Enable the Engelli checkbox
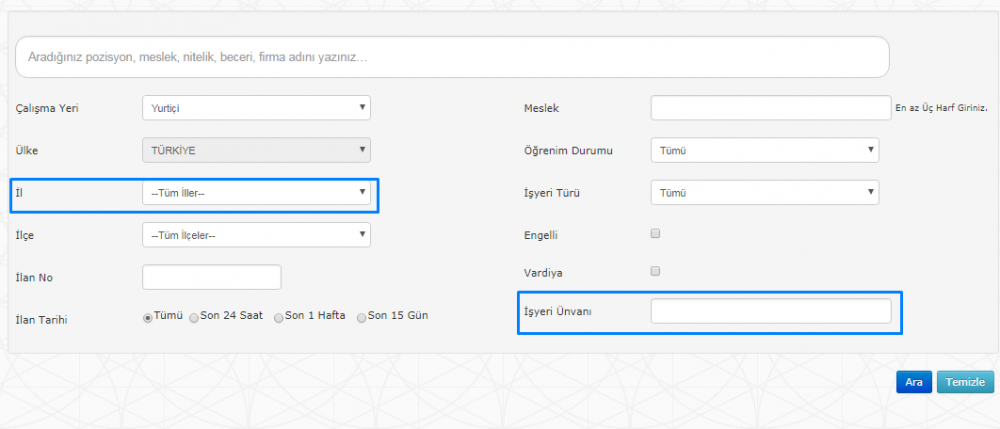Screen dimensions: 1000x429 click(655, 233)
